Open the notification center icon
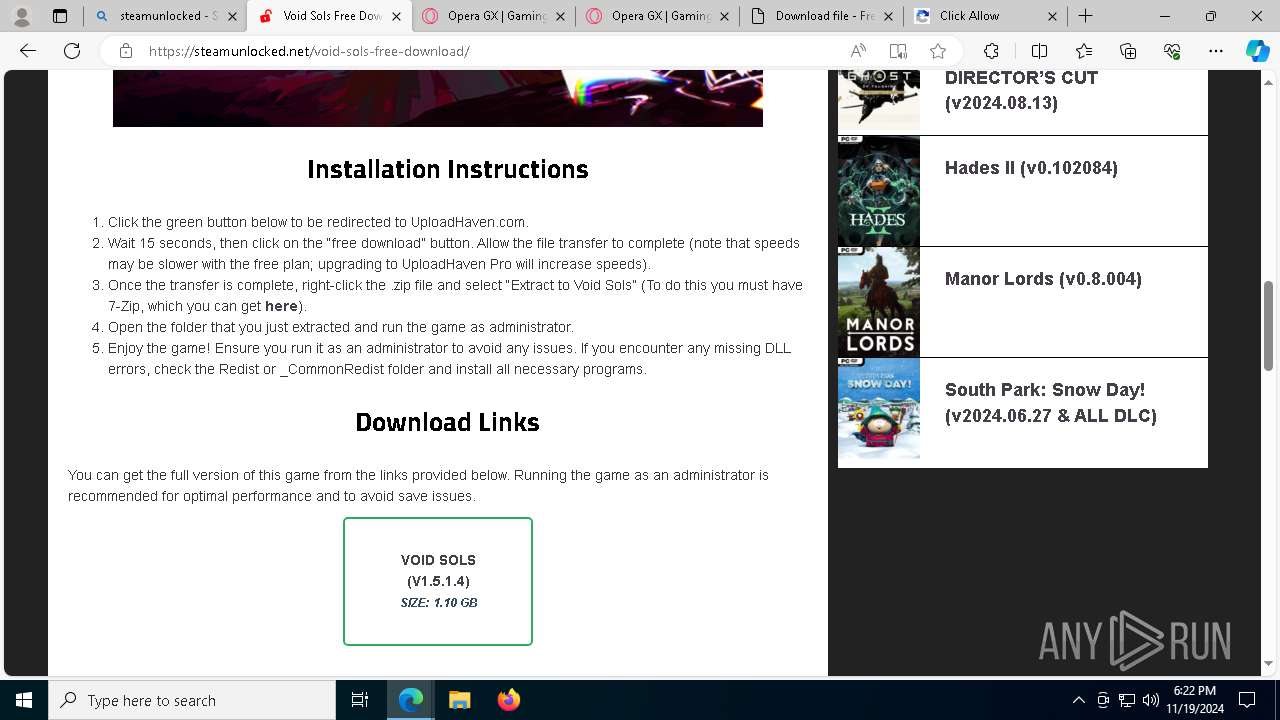Viewport: 1280px width, 720px height. (x=1247, y=700)
